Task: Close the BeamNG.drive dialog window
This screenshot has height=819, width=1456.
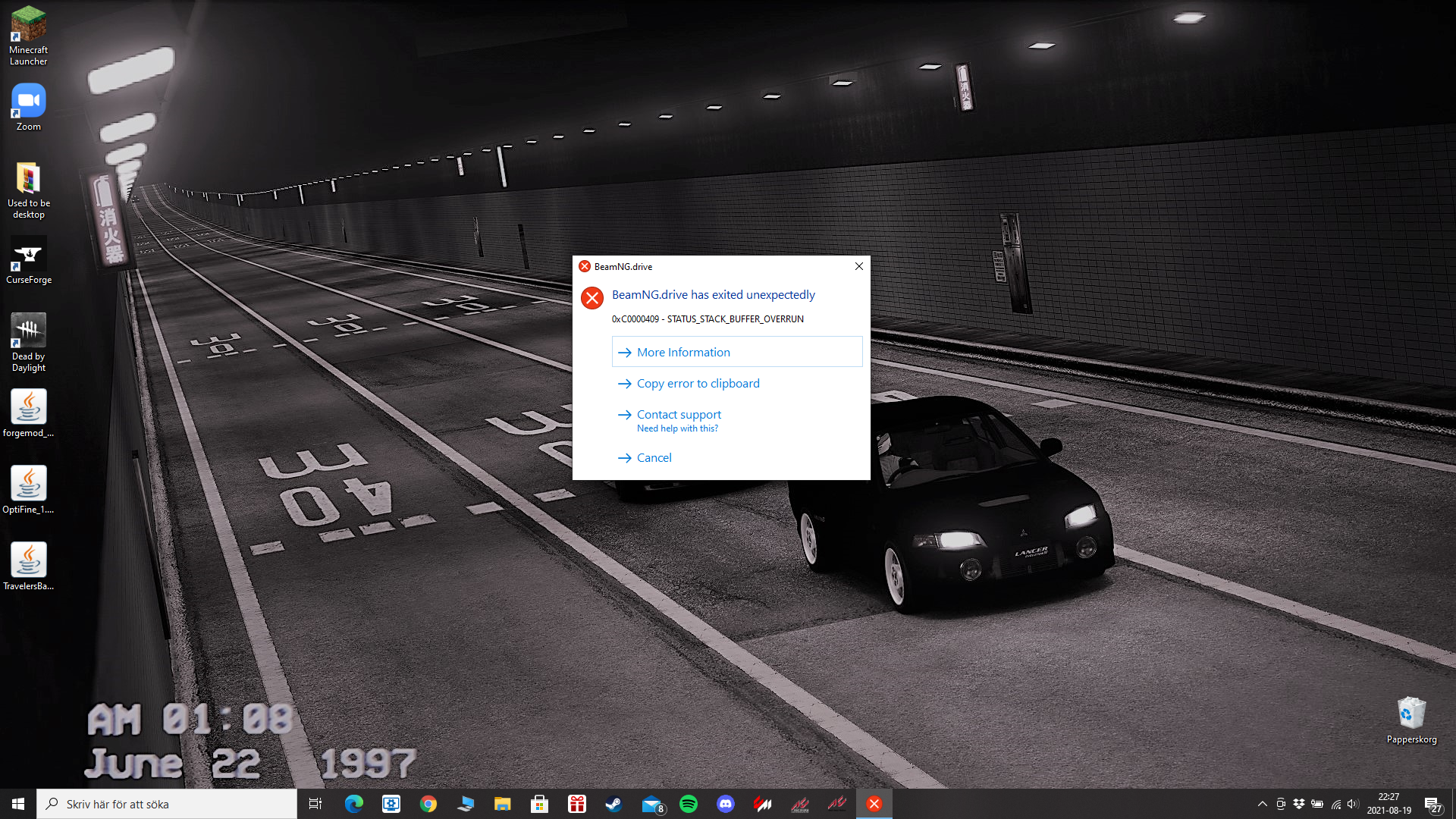Action: coord(858,266)
